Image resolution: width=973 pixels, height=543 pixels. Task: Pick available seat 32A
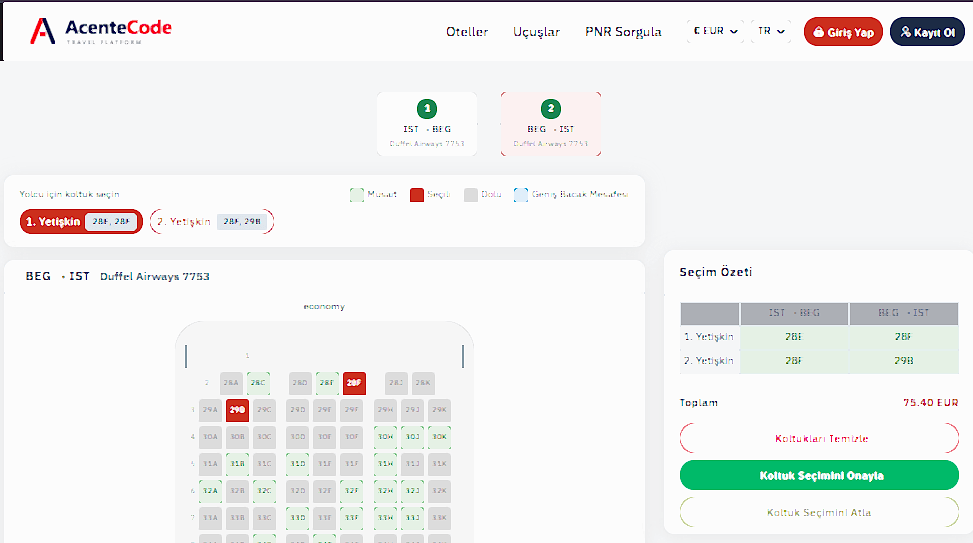[x=210, y=491]
